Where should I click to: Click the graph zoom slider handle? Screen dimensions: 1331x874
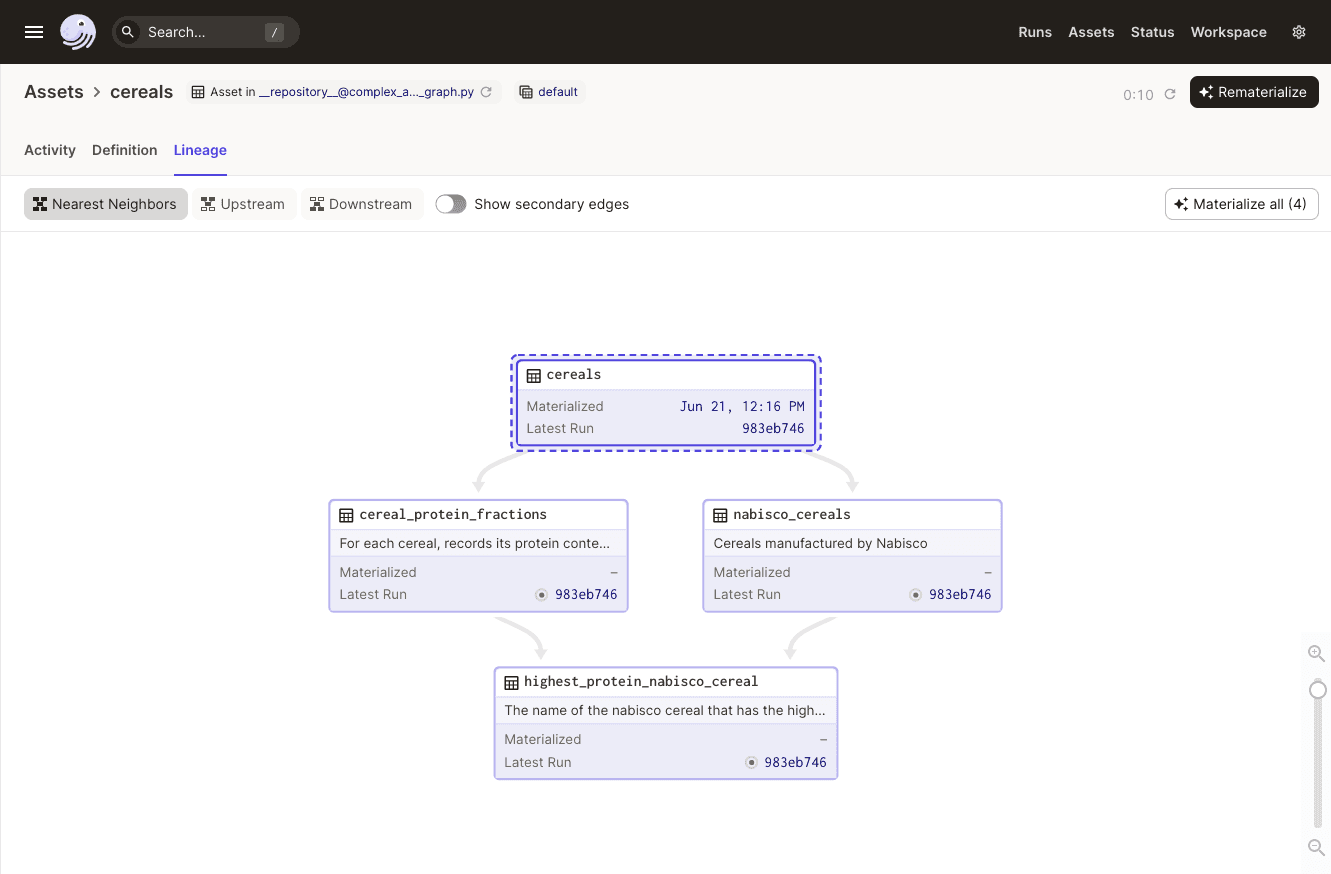click(x=1318, y=690)
